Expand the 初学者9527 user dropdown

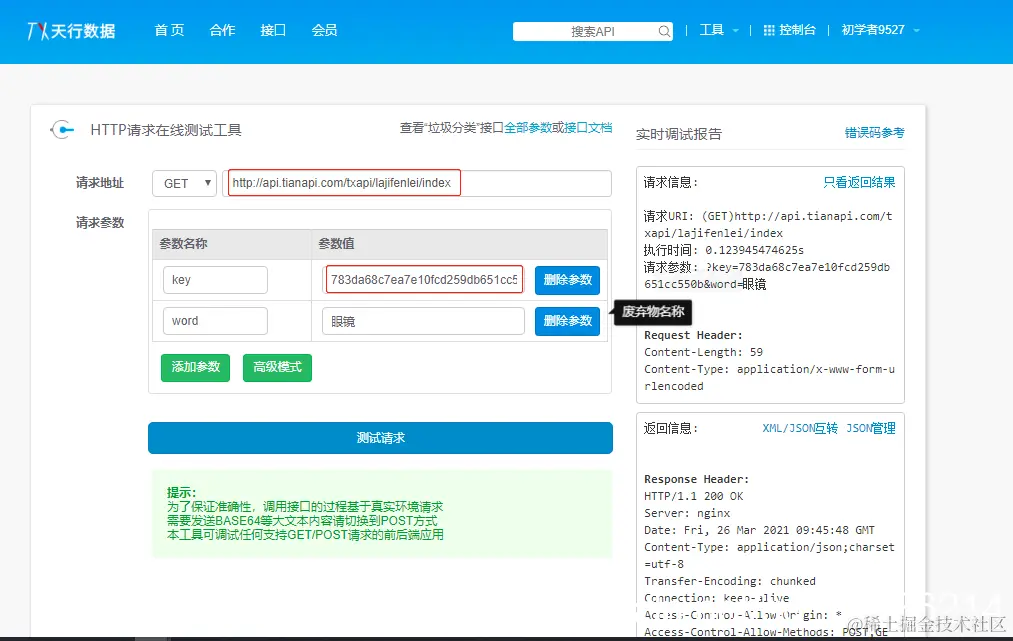click(880, 30)
